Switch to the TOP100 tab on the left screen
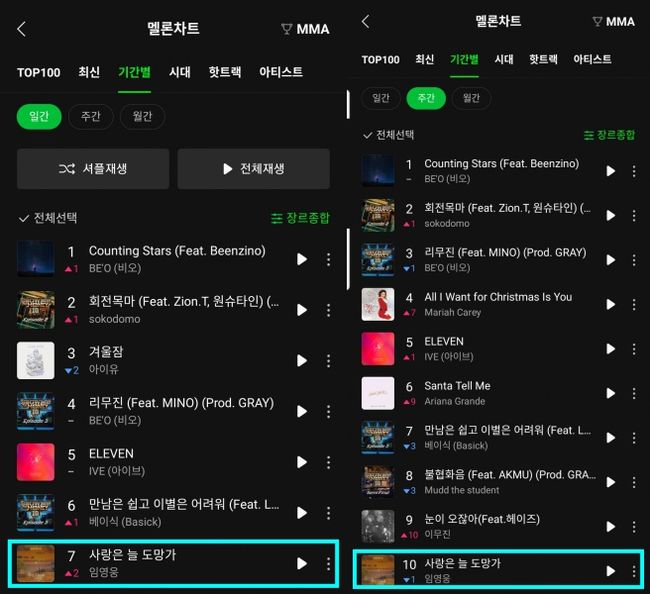The image size is (650, 594). [x=39, y=73]
